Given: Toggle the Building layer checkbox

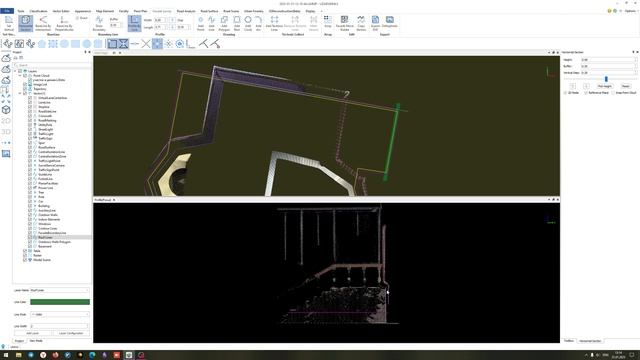Looking at the screenshot, I should coord(30,206).
